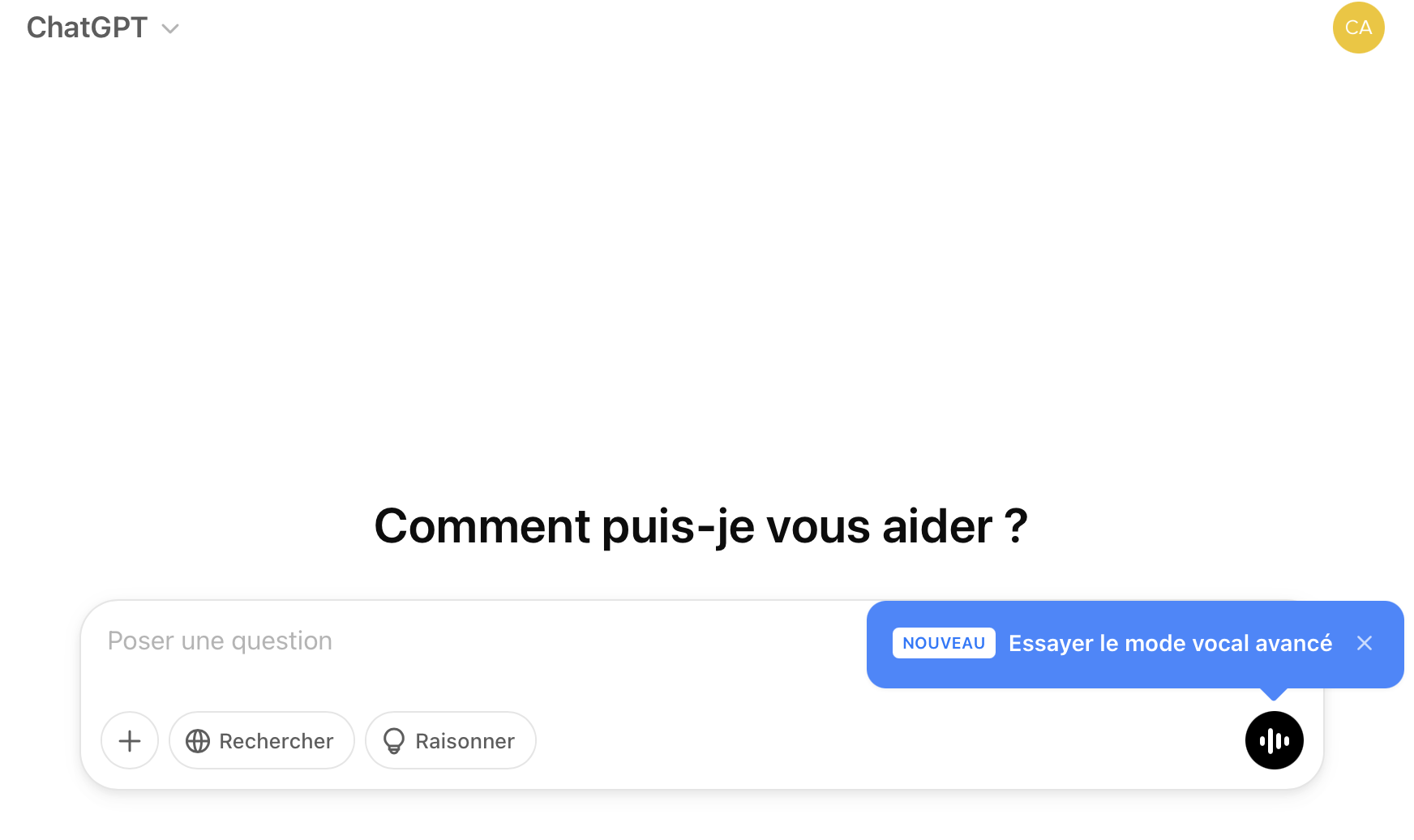Click the word 'Comment' in the heading

[482, 526]
